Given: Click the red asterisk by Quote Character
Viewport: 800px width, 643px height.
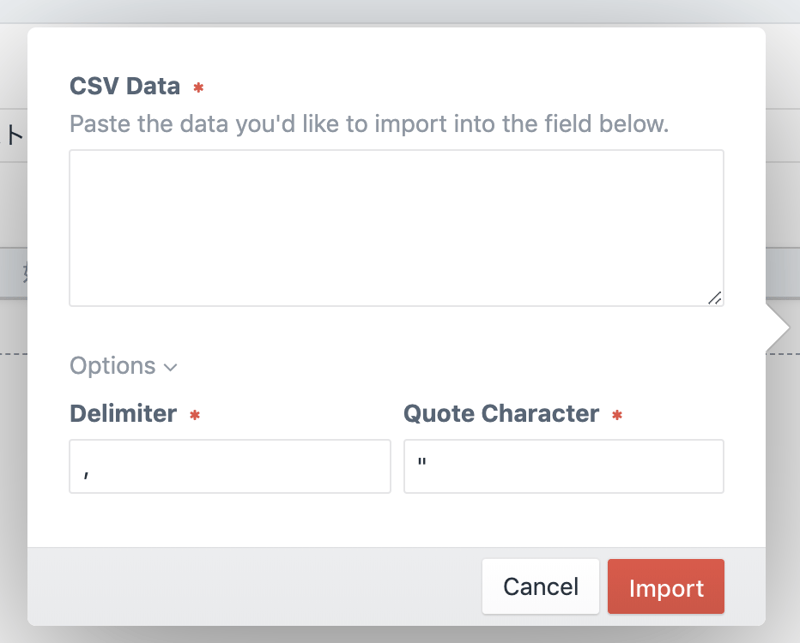Looking at the screenshot, I should tap(617, 415).
